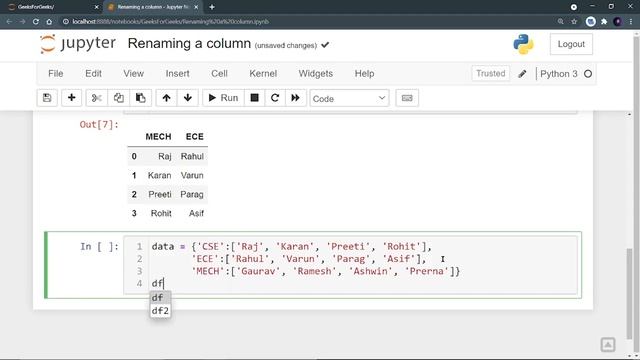640x360 pixels.
Task: Restart the kernel circular arrow icon
Action: 275,98
